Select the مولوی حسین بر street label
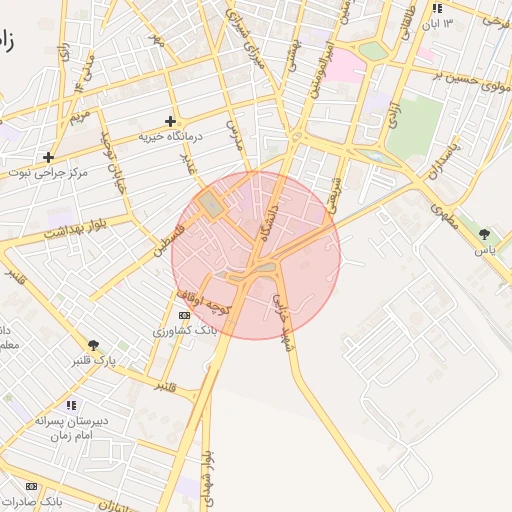The image size is (512, 512). pos(472,83)
